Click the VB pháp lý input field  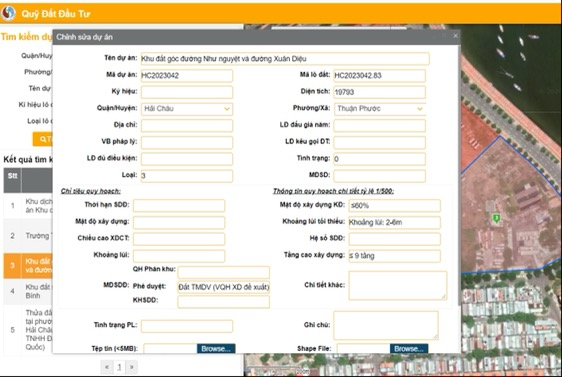click(x=186, y=142)
